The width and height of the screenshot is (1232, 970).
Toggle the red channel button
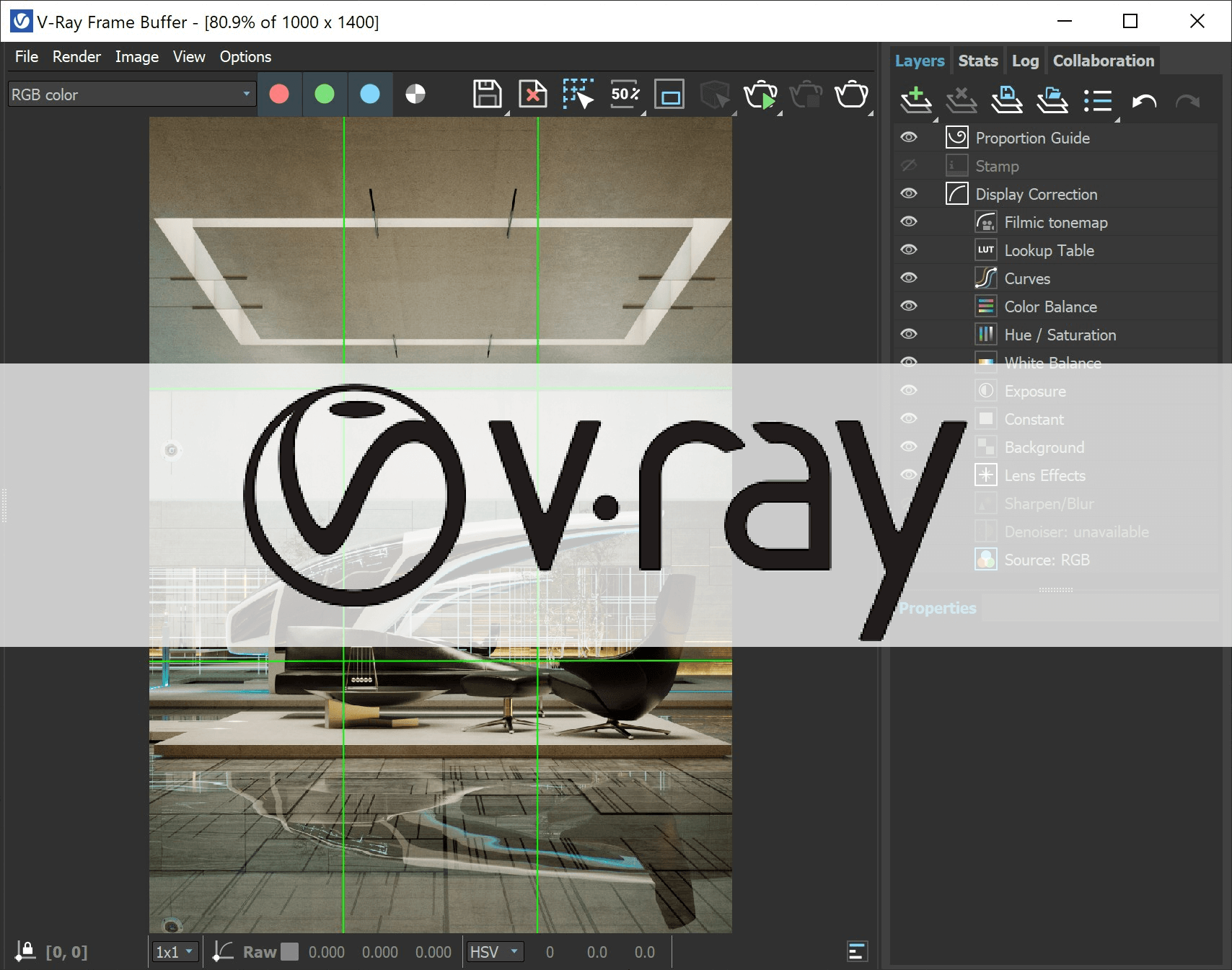coord(279,94)
